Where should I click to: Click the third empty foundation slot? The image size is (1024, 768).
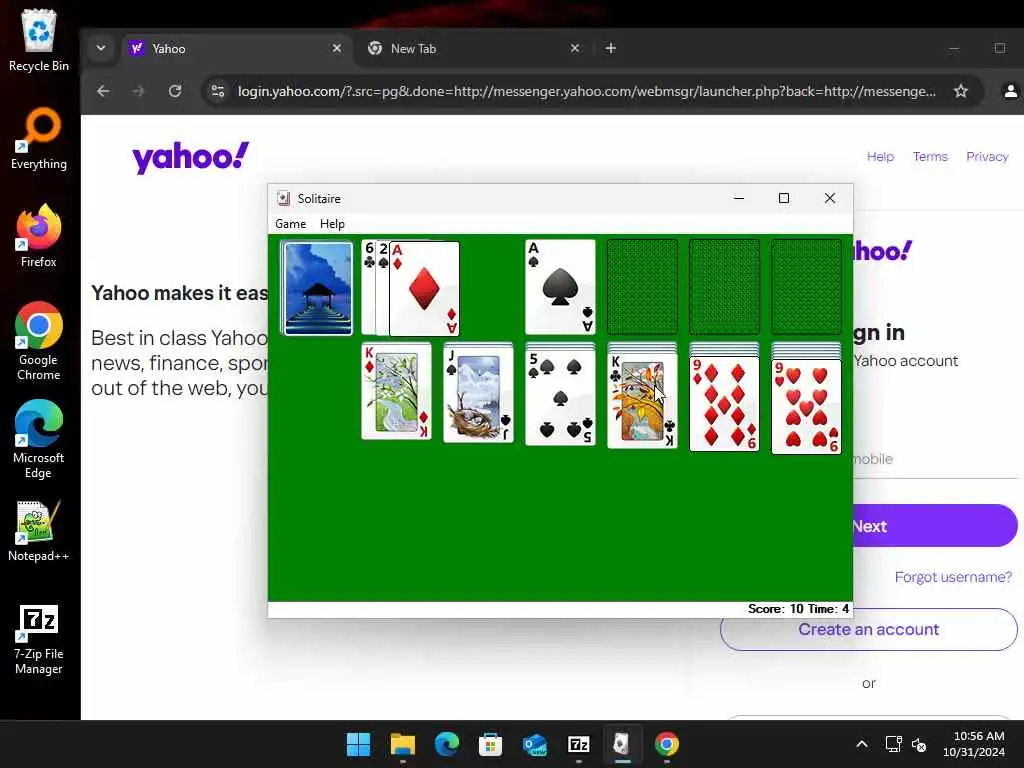[x=724, y=287]
